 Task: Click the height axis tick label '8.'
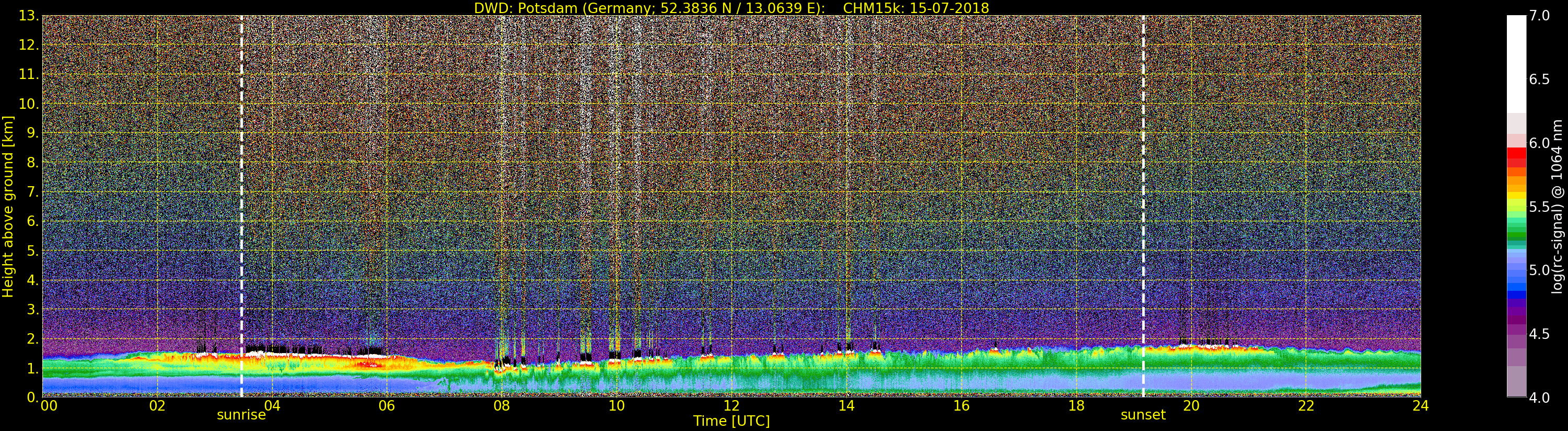pyautogui.click(x=32, y=163)
